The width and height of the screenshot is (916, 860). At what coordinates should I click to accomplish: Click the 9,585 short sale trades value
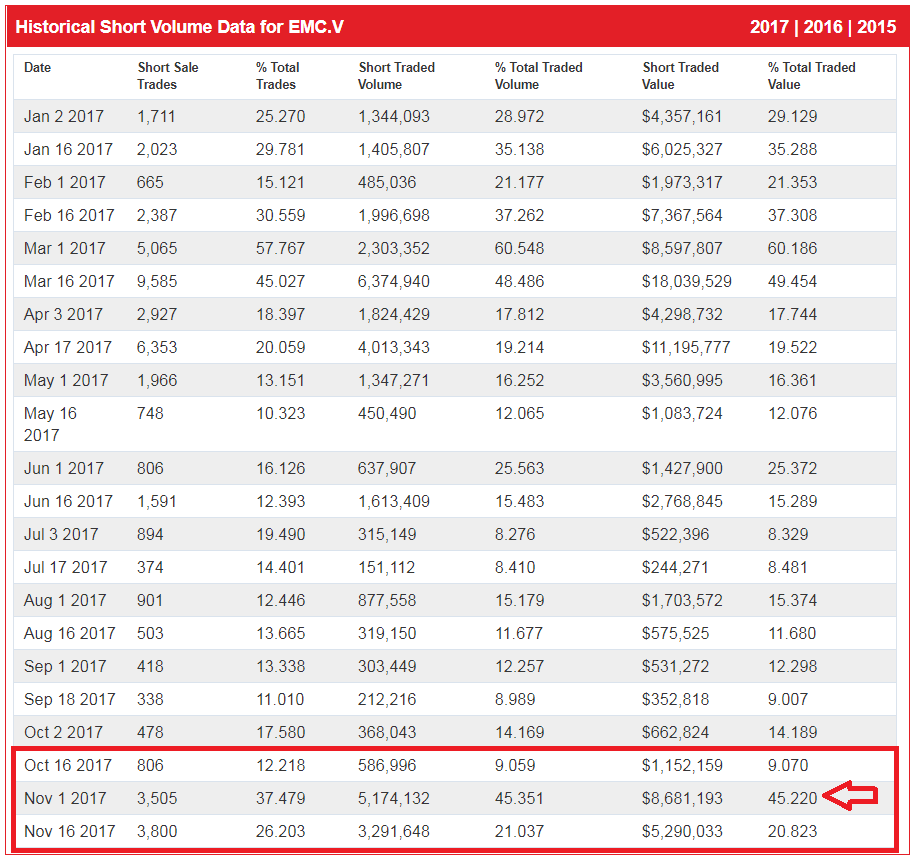[x=157, y=282]
